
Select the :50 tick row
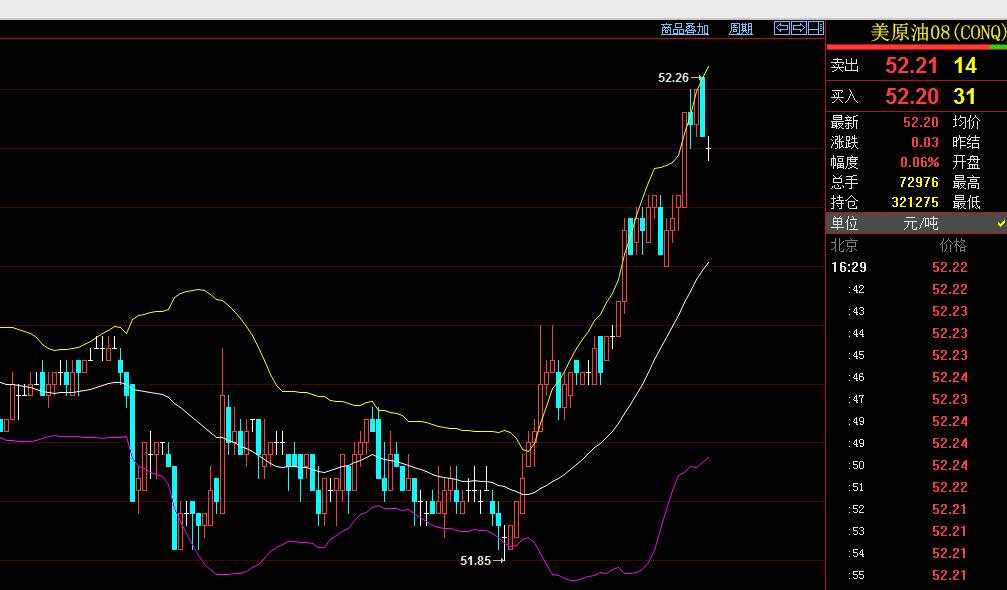tap(916, 465)
